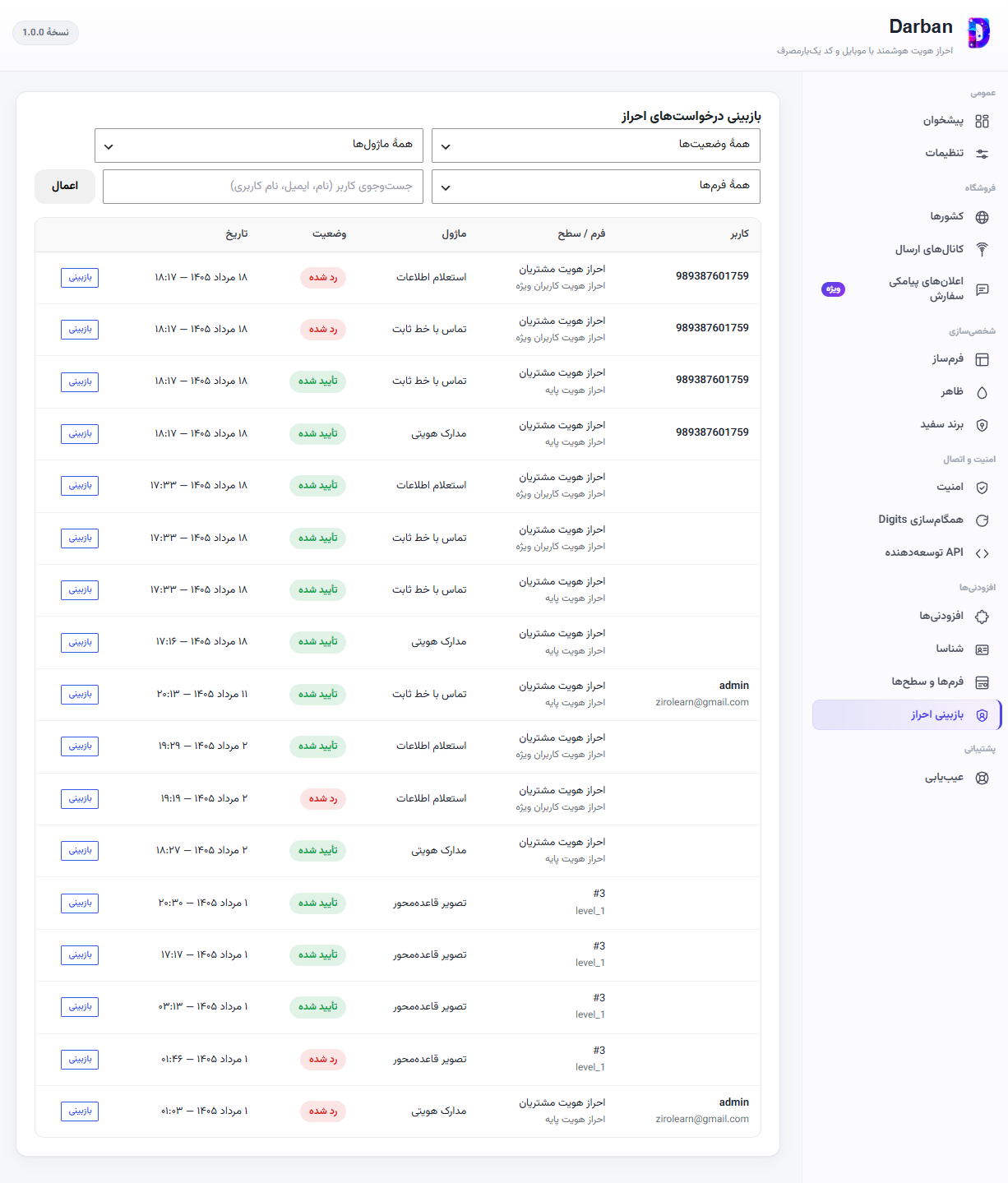Click the اعلان‌های پیامکی سفارش message icon
Image resolution: width=1008 pixels, height=1183 pixels.
(x=982, y=289)
